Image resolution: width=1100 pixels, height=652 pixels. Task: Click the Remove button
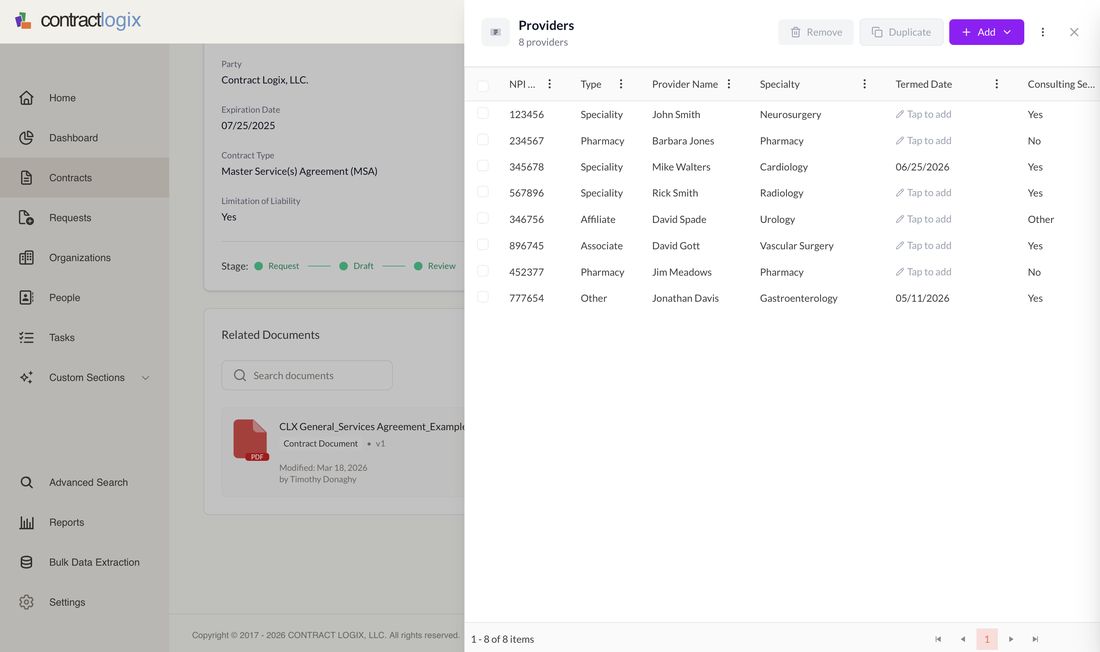[x=816, y=32]
